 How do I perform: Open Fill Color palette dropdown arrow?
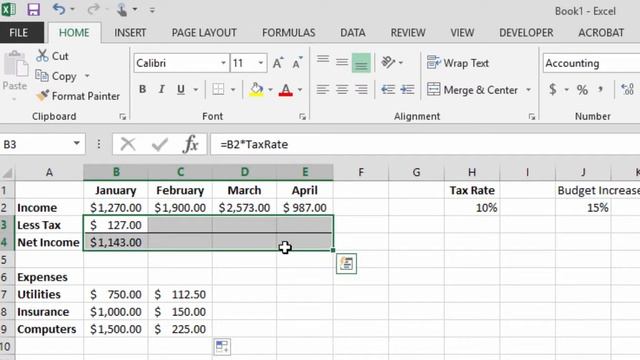point(270,90)
